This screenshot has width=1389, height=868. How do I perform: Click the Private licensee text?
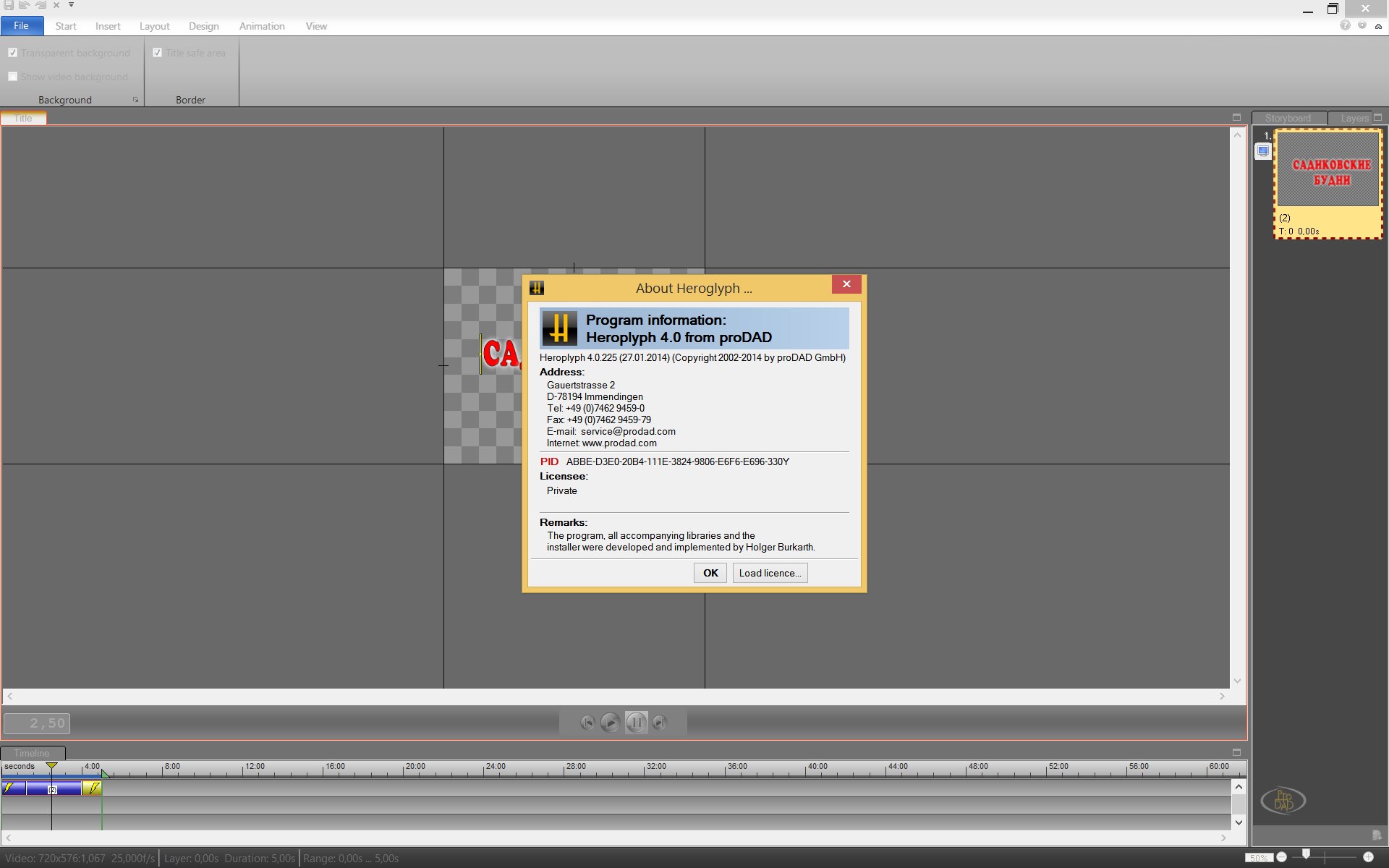562,490
